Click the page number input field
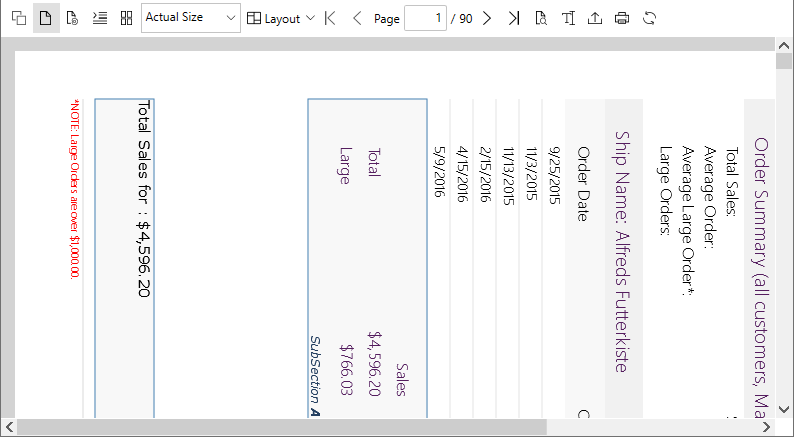The image size is (794, 437). click(425, 18)
